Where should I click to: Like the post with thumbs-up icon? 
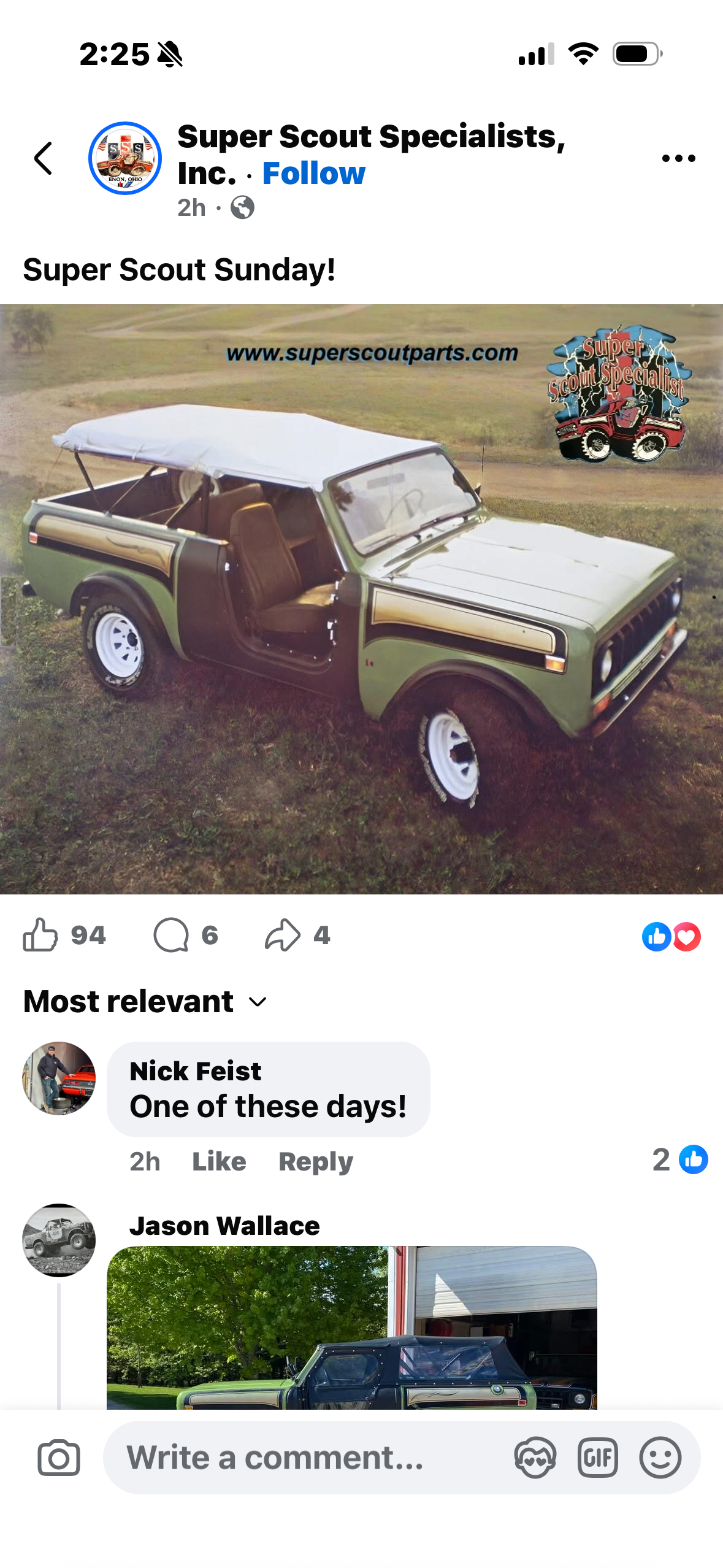[40, 935]
